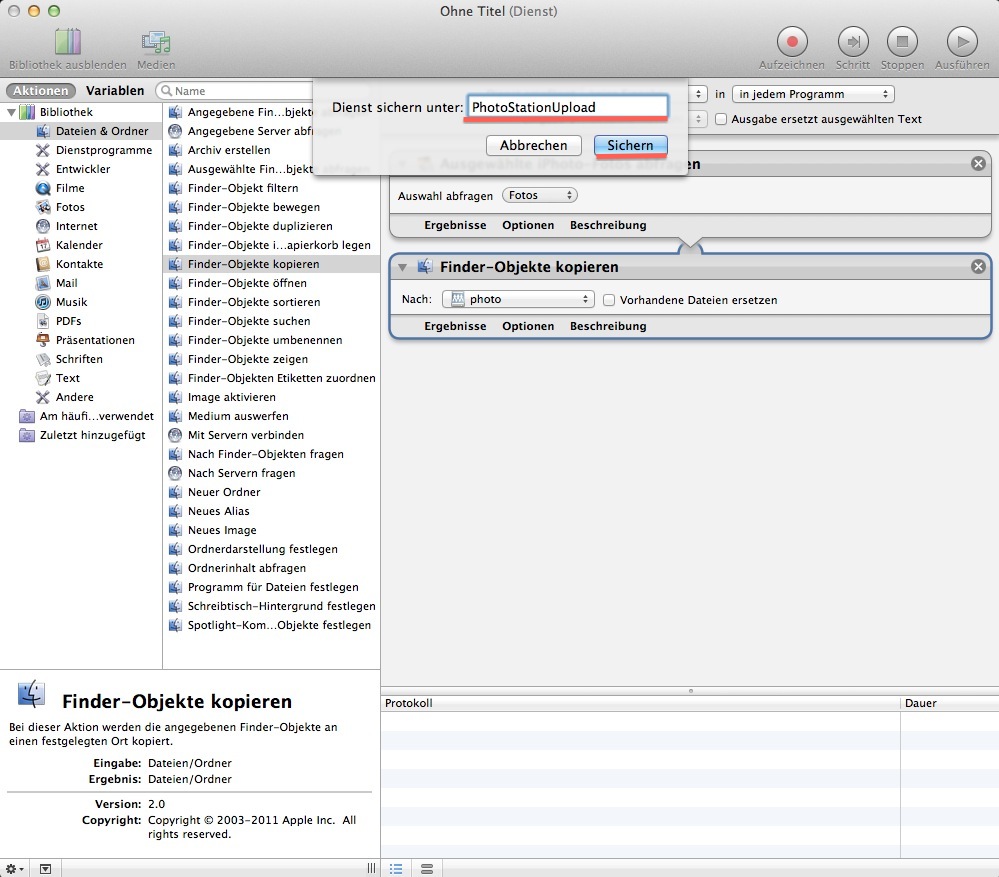Open the Nach destination dropdown showing photo
999x877 pixels.
click(x=517, y=299)
